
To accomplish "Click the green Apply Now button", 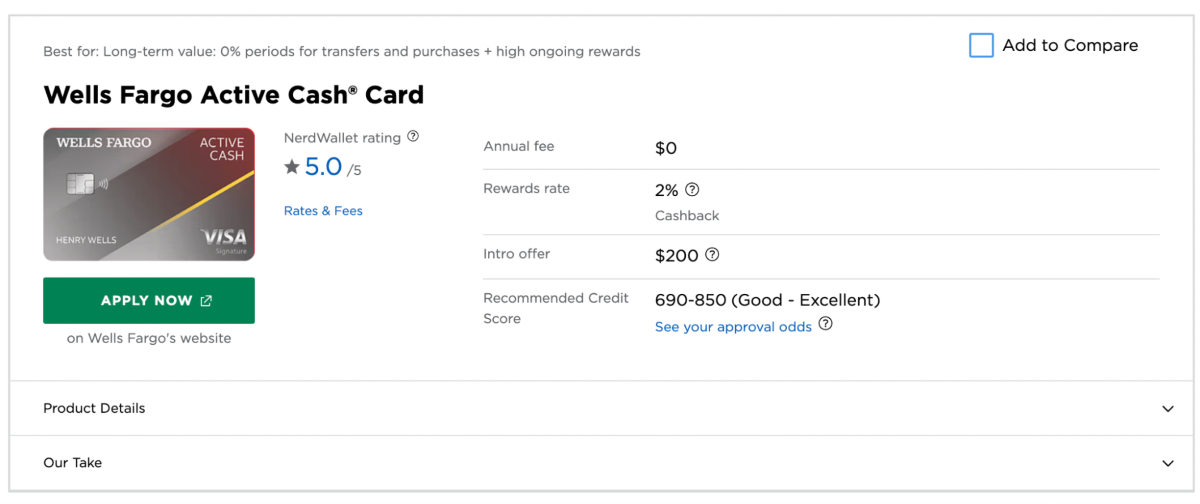I will [149, 301].
